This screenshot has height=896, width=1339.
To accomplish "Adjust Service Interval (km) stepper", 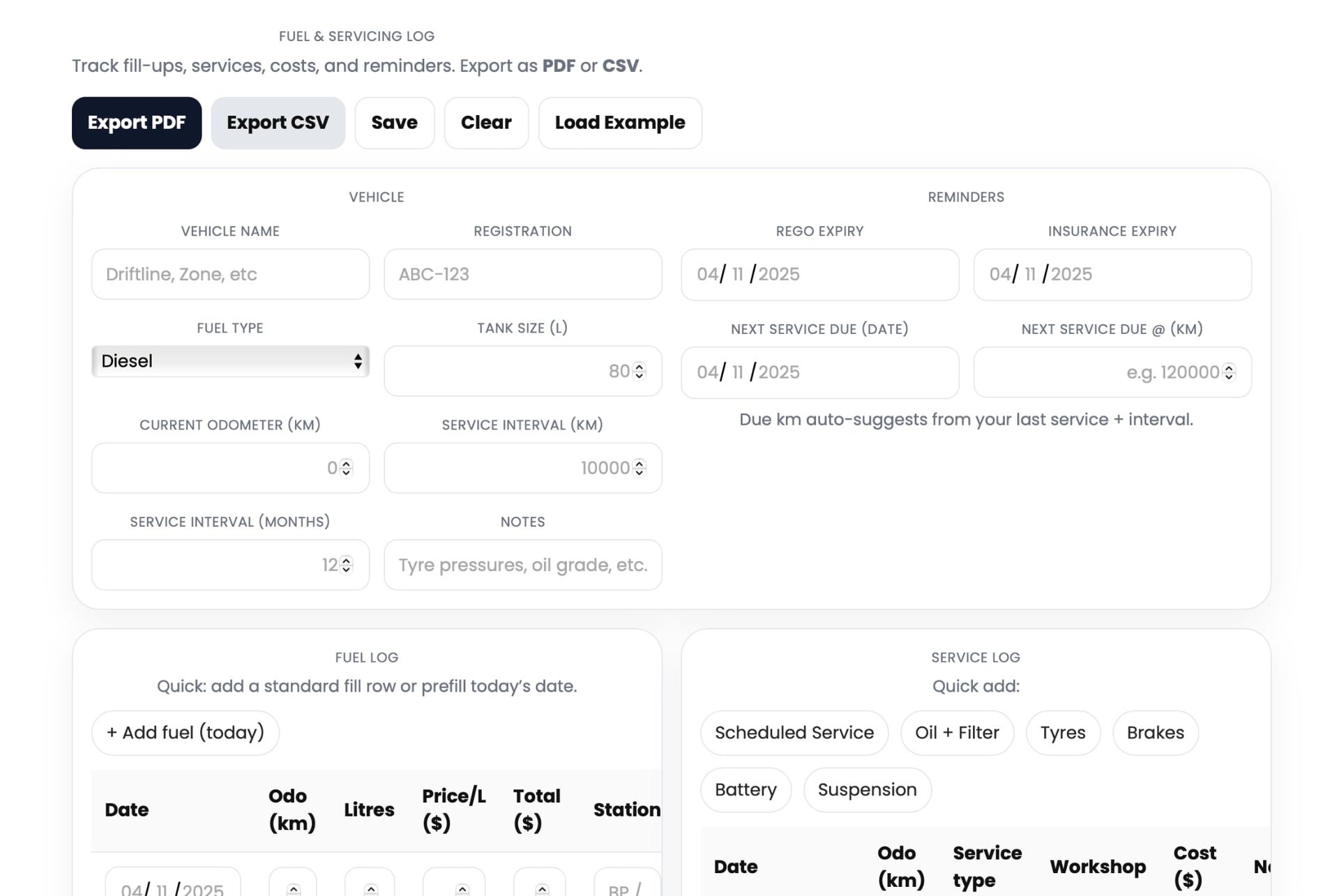I will [639, 468].
